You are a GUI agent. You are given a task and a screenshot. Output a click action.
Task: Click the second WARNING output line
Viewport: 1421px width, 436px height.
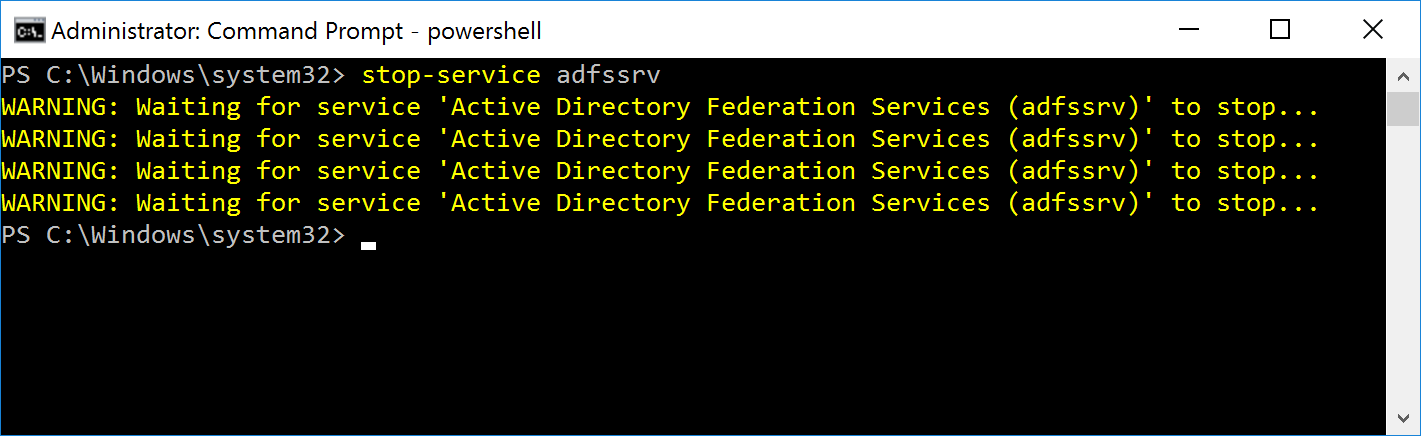[x=660, y=139]
